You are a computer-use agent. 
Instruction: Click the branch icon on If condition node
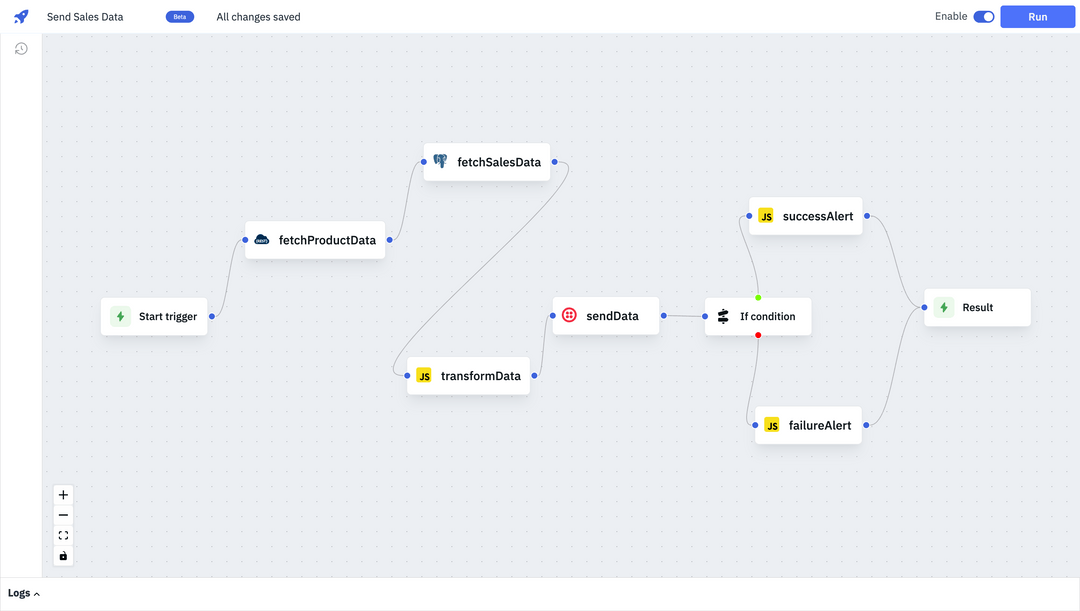click(x=722, y=316)
